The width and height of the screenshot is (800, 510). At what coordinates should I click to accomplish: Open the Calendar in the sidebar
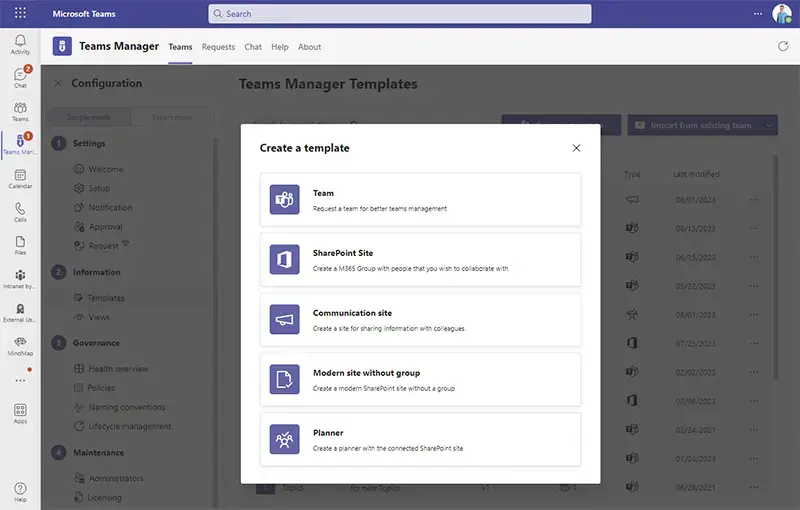tap(20, 179)
